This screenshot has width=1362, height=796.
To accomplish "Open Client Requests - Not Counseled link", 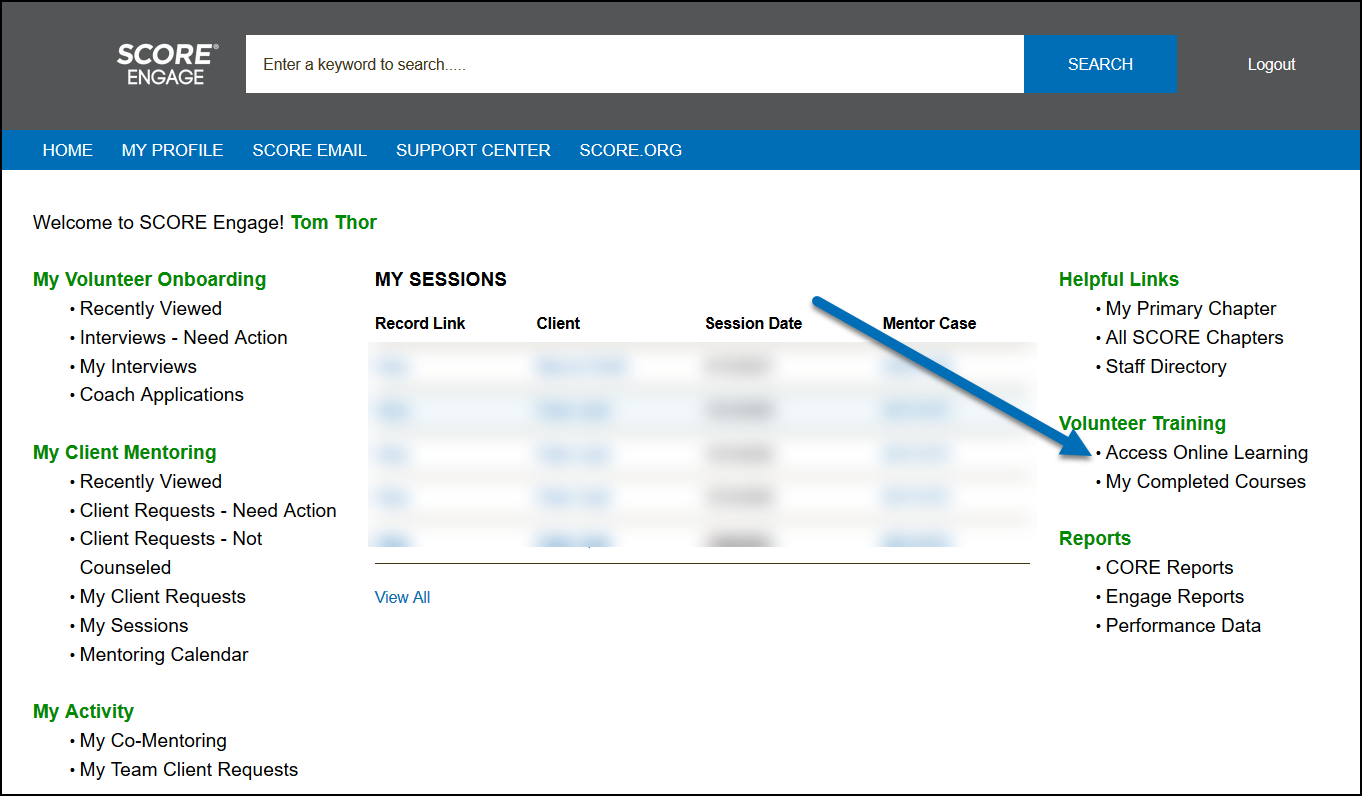I will pyautogui.click(x=171, y=553).
